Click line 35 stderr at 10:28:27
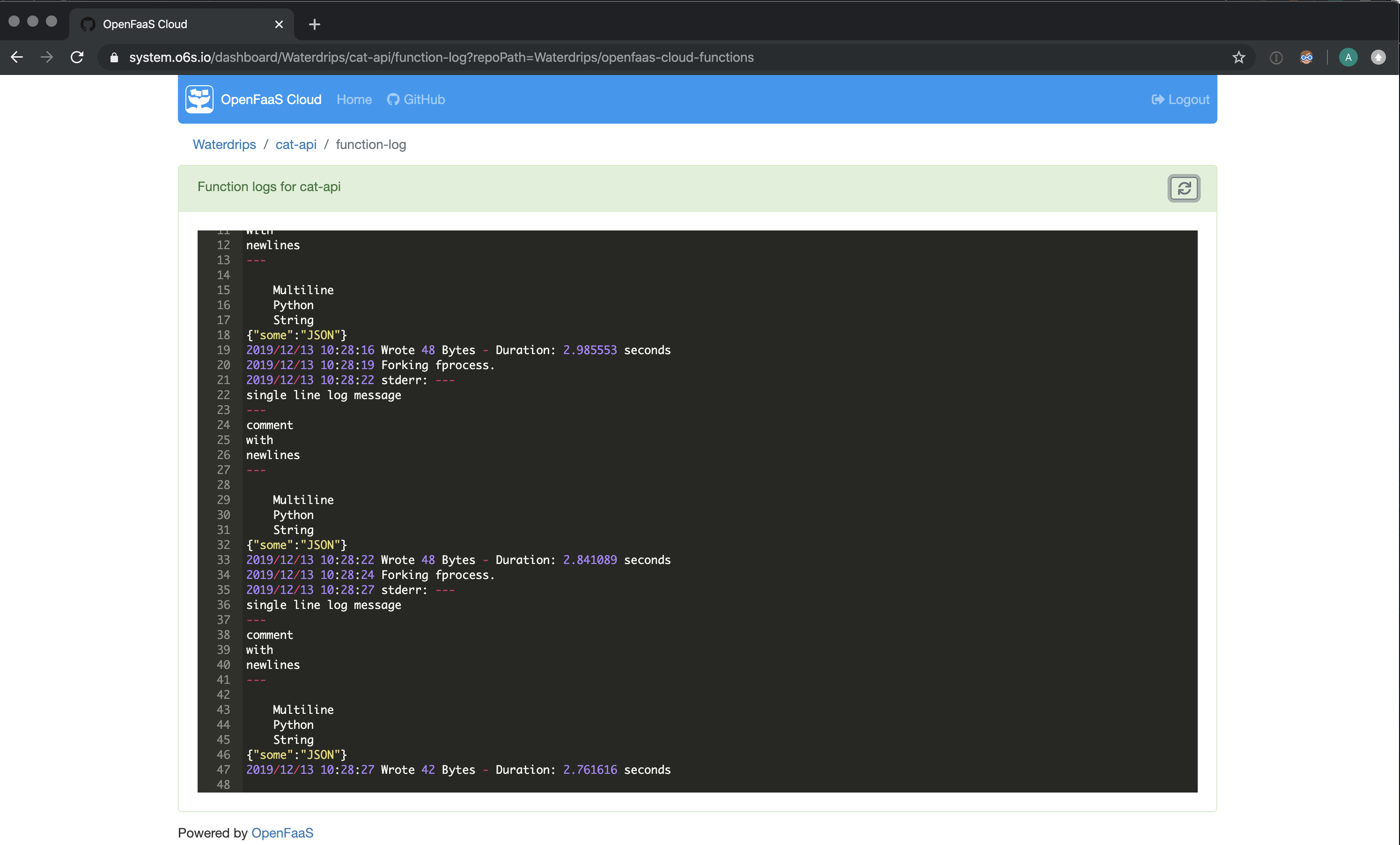The image size is (1400, 845). pos(351,589)
